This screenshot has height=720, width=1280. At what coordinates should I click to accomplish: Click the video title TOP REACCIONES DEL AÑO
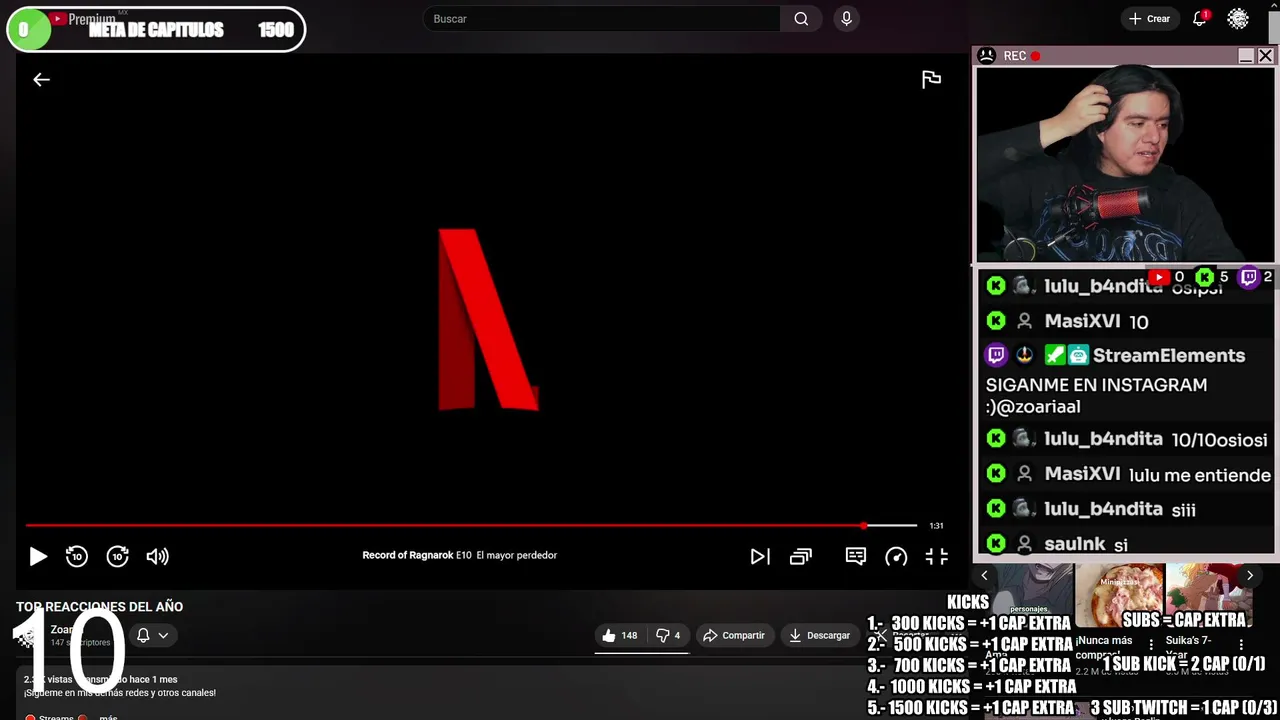pos(99,607)
